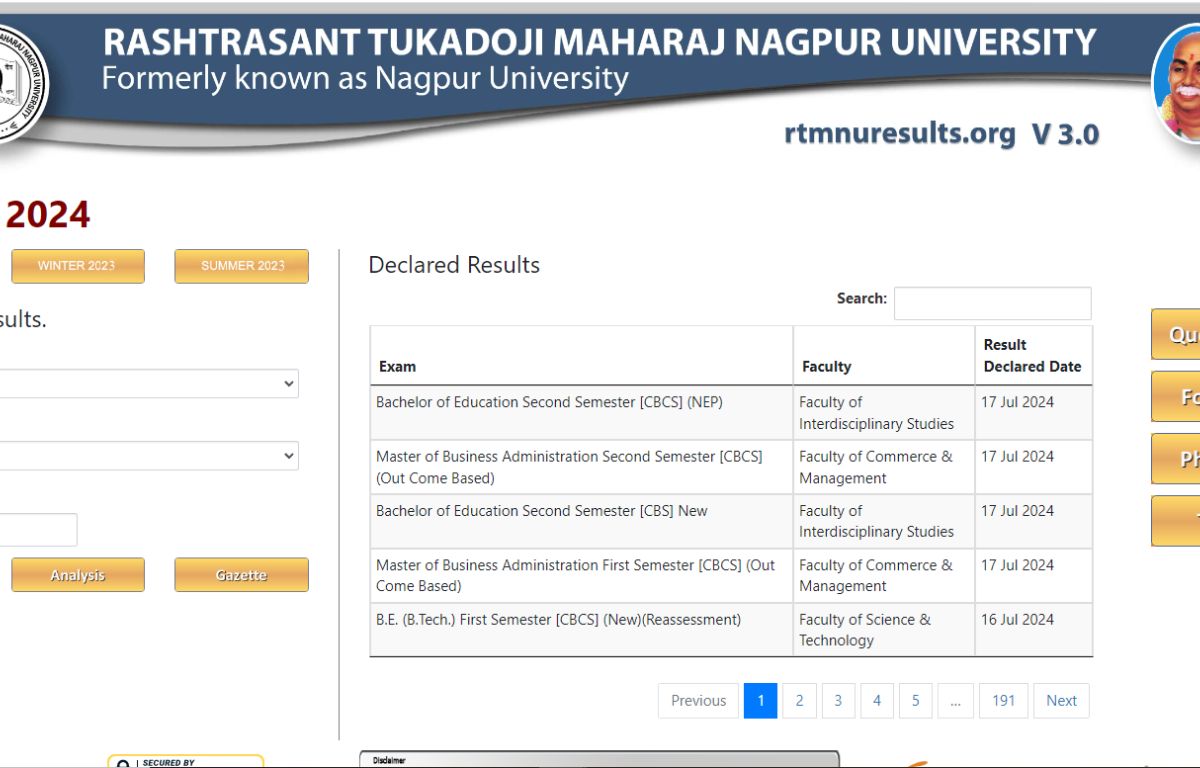Click the 'rtmnuresults.org V 3.0' header text
Image resolution: width=1200 pixels, height=768 pixels.
click(941, 134)
